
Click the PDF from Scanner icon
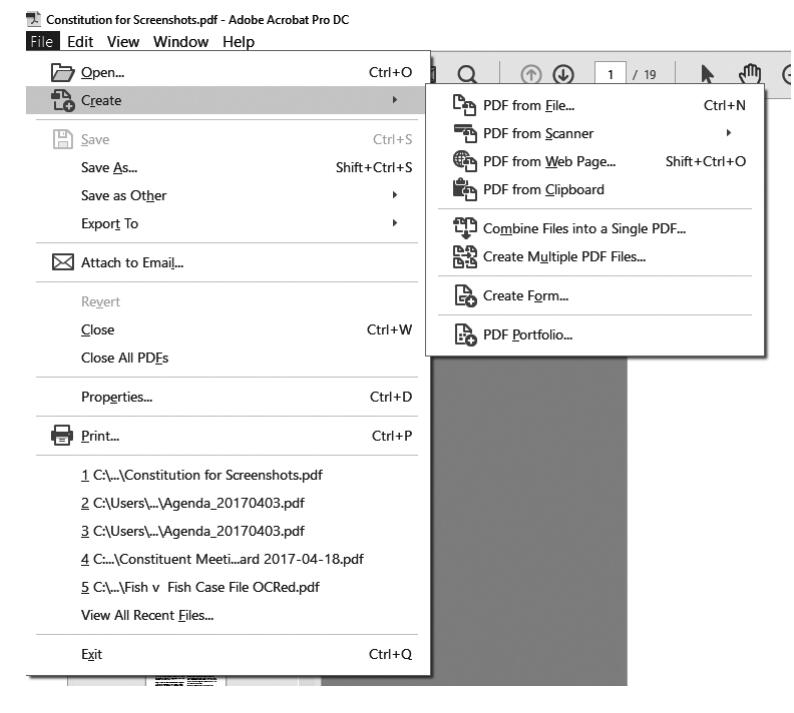465,133
